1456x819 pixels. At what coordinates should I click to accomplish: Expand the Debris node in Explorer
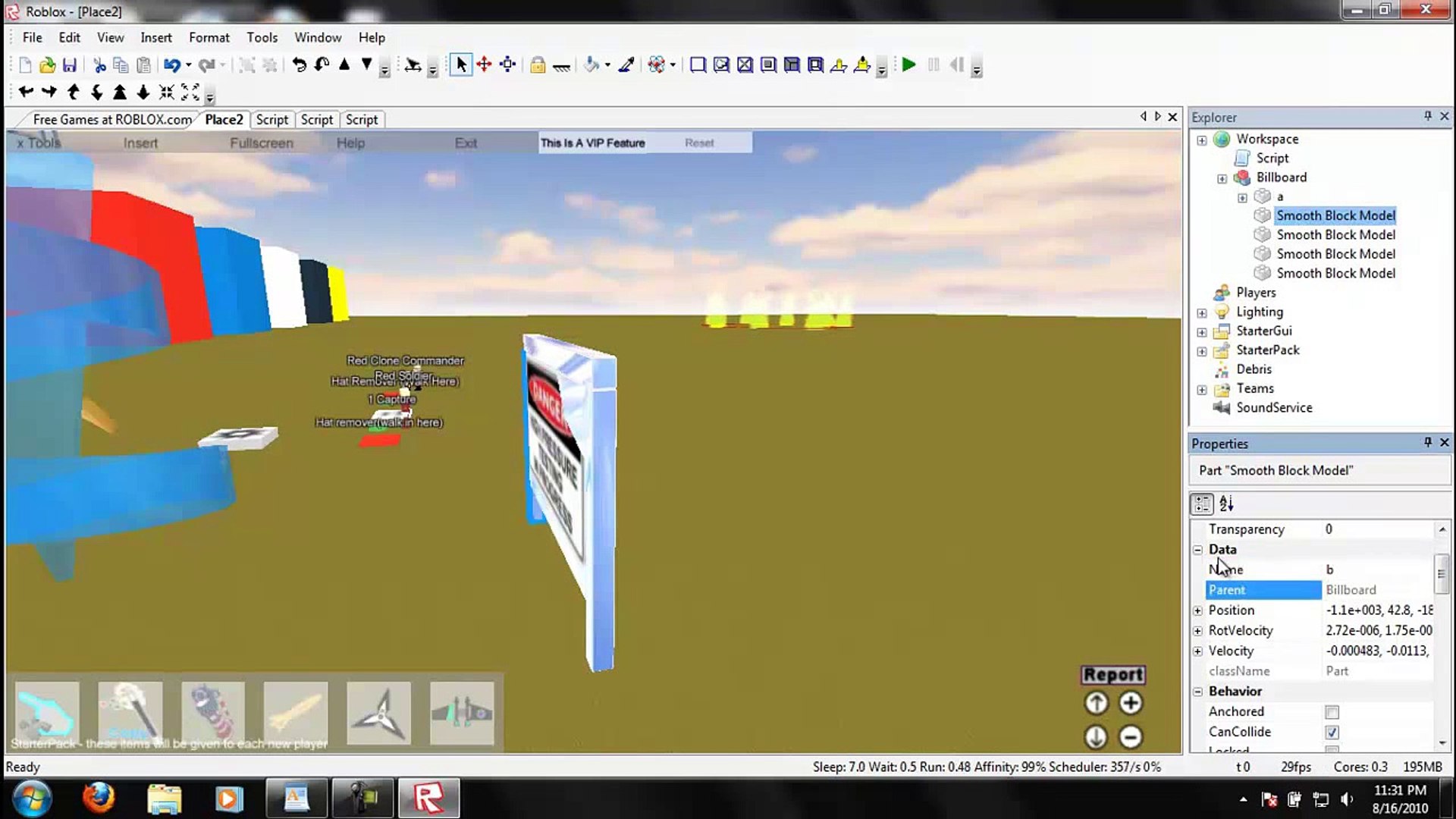(1202, 369)
